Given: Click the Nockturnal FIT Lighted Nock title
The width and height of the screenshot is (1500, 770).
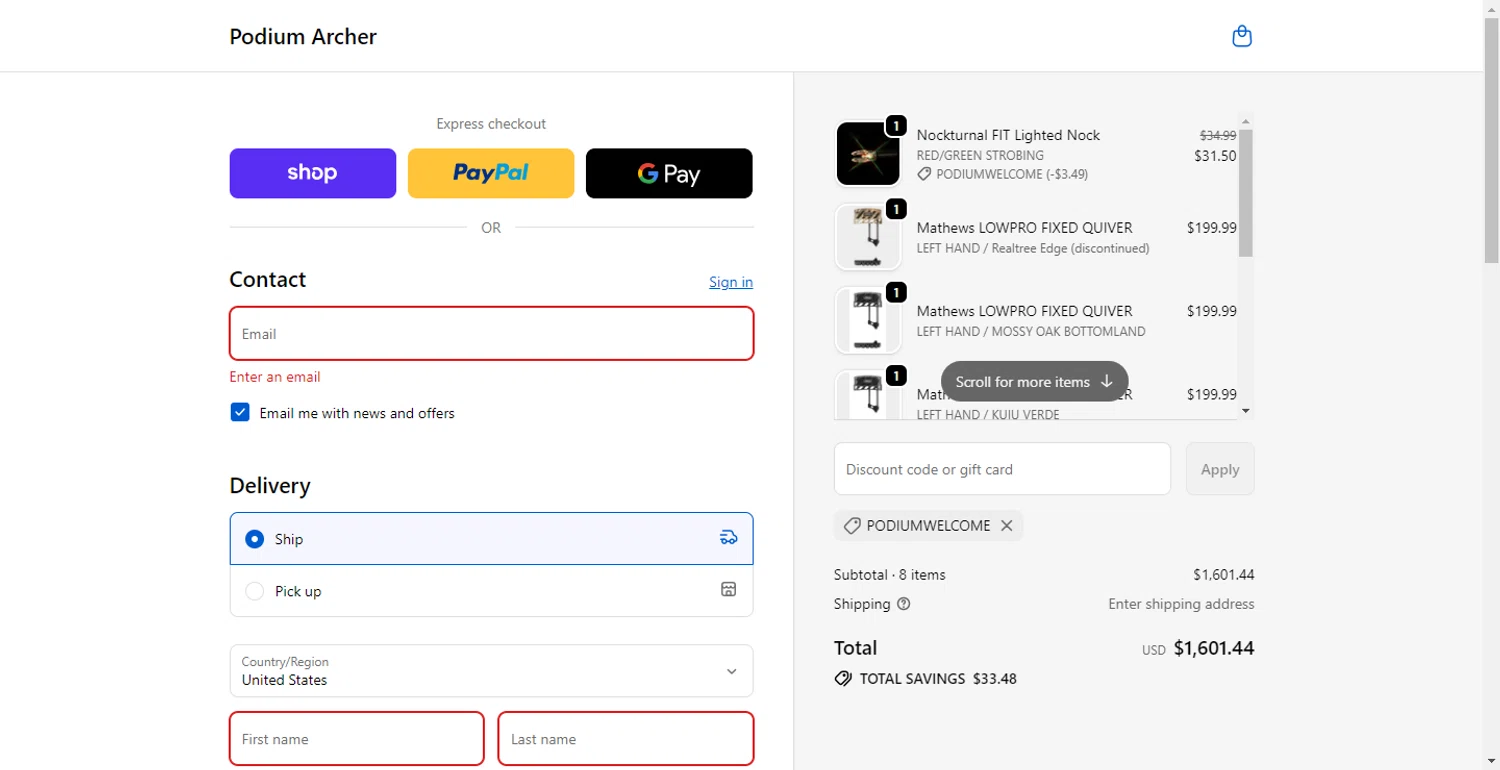Looking at the screenshot, I should (x=1008, y=135).
